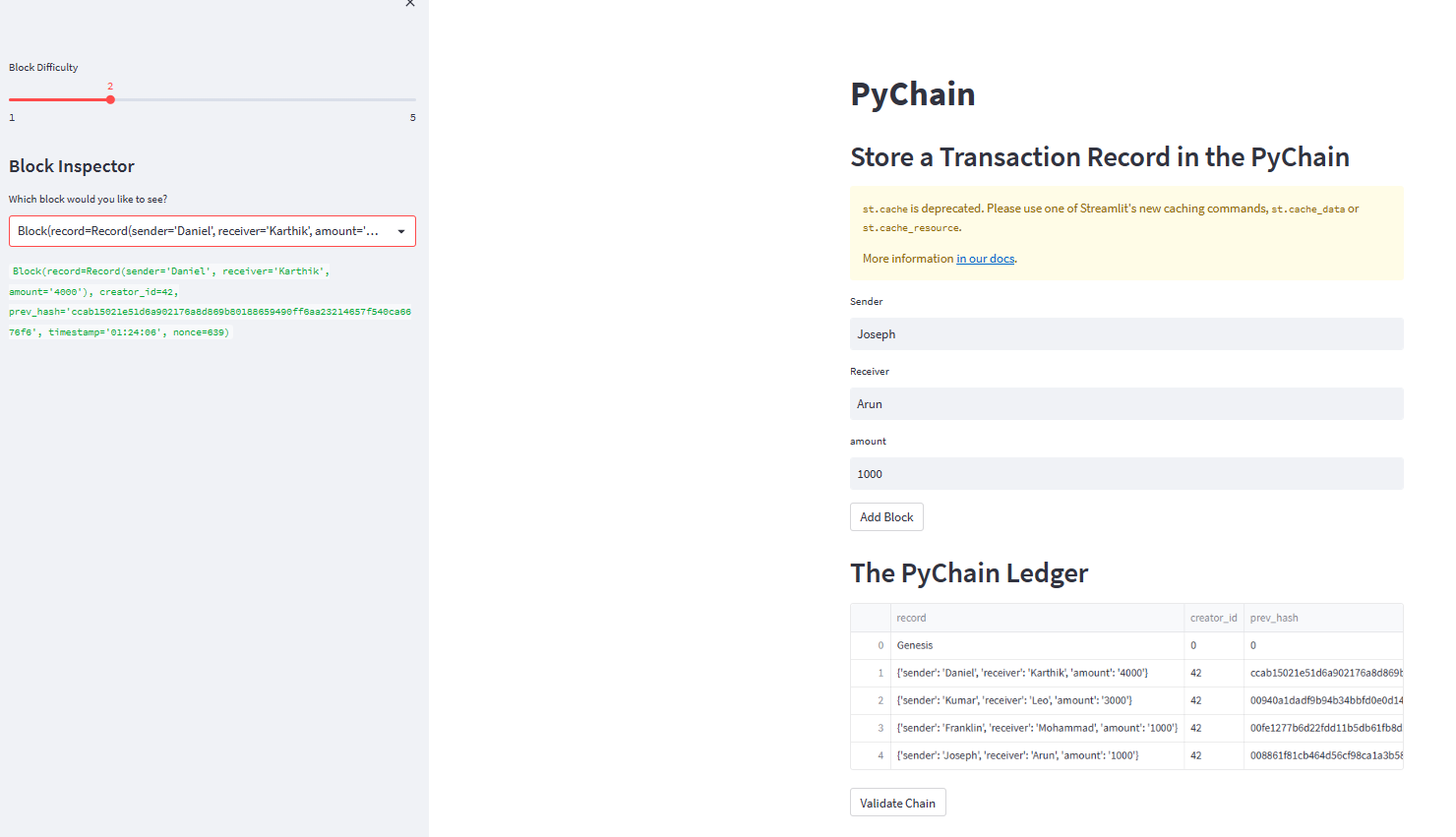Viewport: 1456px width, 837px height.
Task: Click the Receiver input containing Arun
Action: point(1126,403)
